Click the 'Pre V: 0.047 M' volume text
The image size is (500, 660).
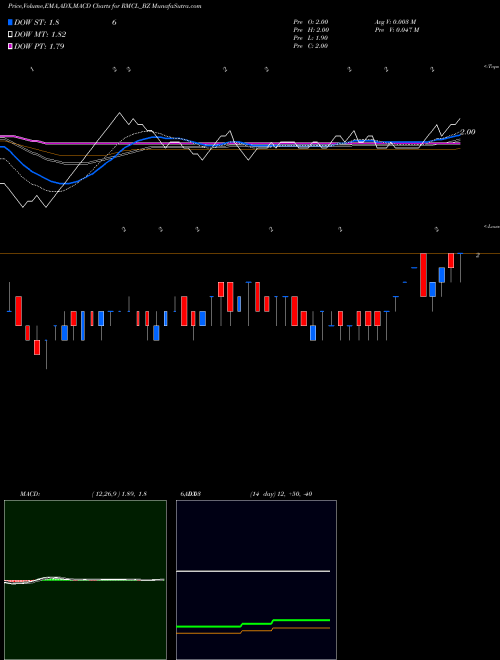click(396, 30)
